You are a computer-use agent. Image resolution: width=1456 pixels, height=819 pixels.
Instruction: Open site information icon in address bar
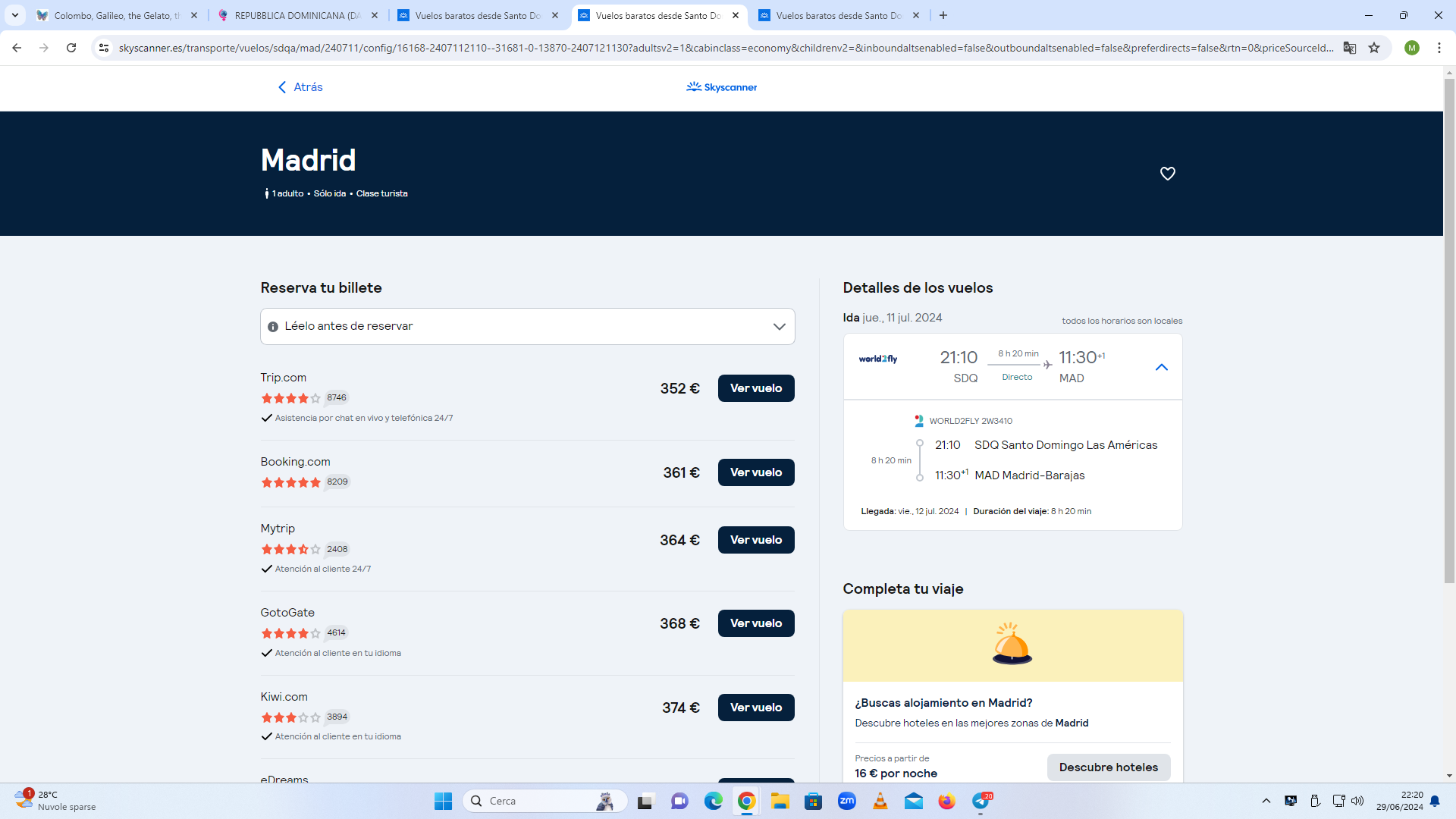104,48
